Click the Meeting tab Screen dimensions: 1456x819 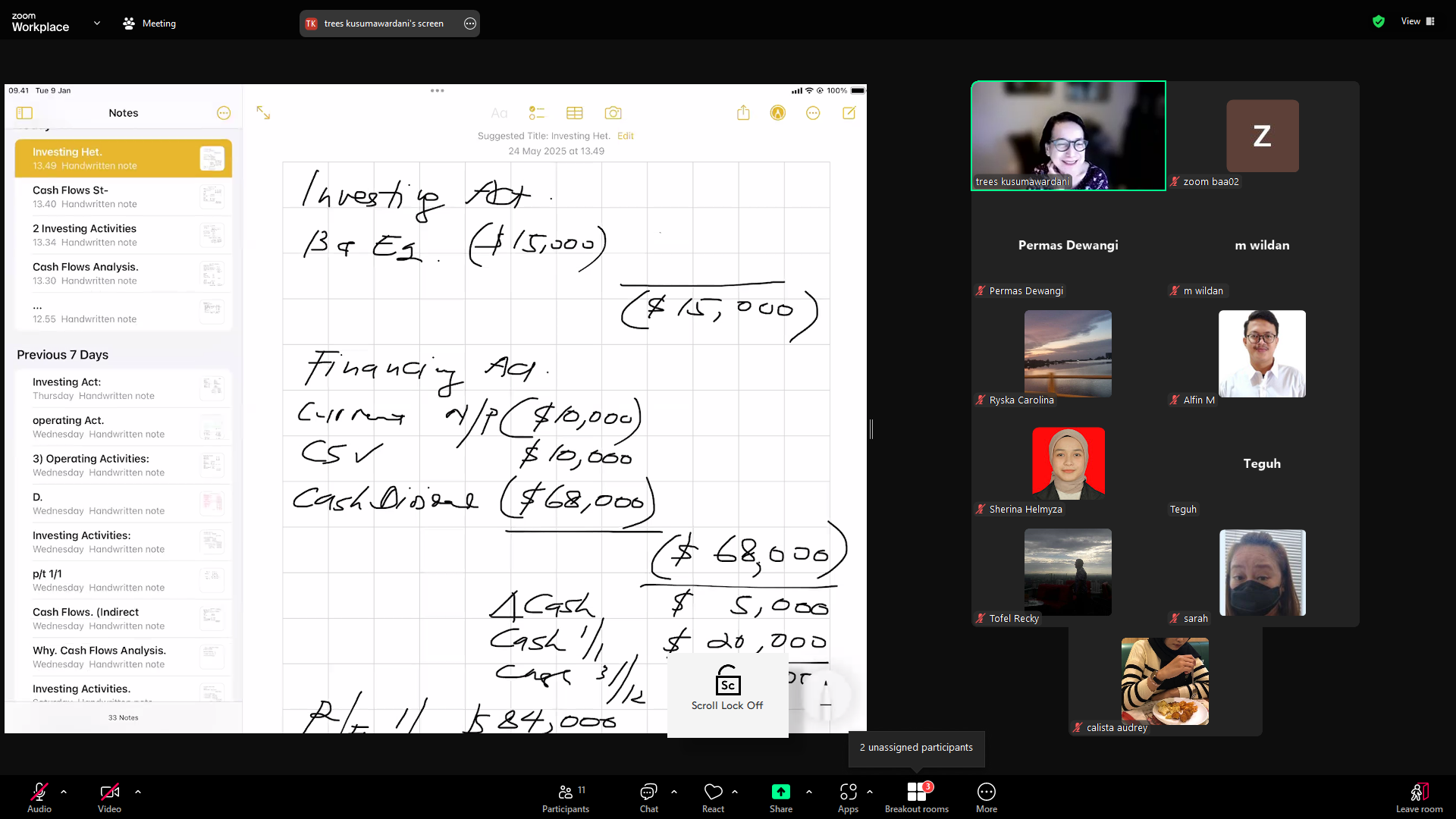(x=149, y=23)
